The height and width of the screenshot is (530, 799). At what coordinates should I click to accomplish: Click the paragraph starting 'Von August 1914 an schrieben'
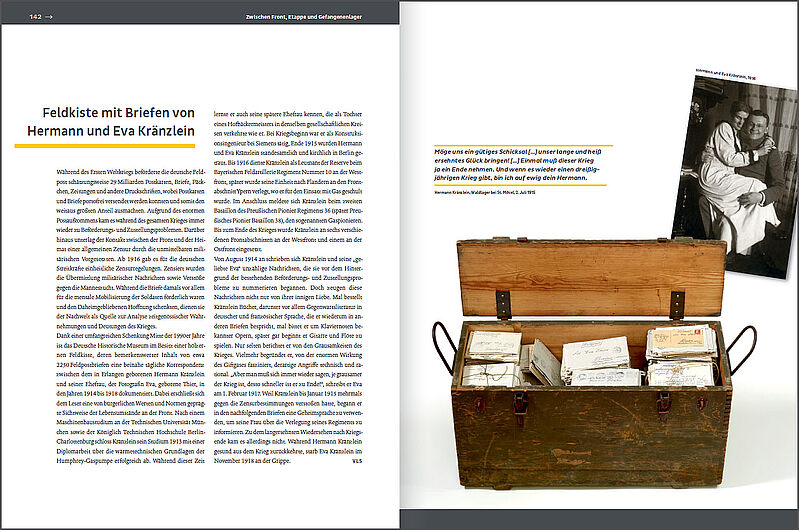pyautogui.click(x=288, y=360)
